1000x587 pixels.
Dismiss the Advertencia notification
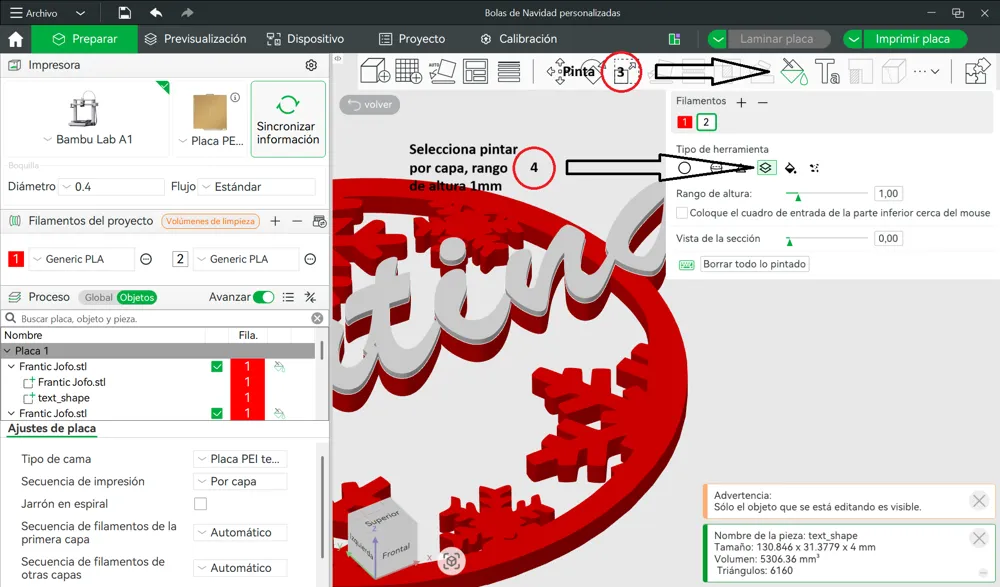coord(979,501)
